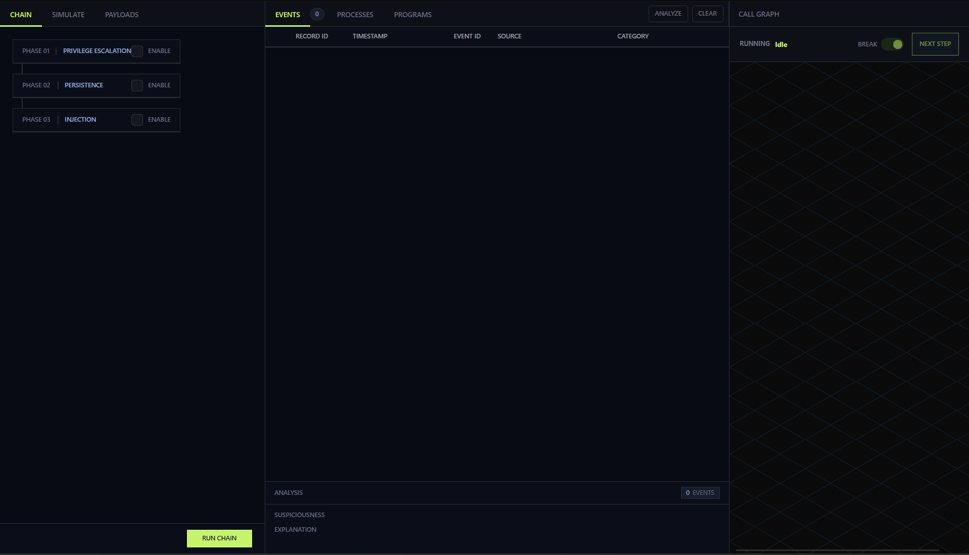The height and width of the screenshot is (555, 969).
Task: Select the Persistence phase label
Action: pyautogui.click(x=84, y=85)
